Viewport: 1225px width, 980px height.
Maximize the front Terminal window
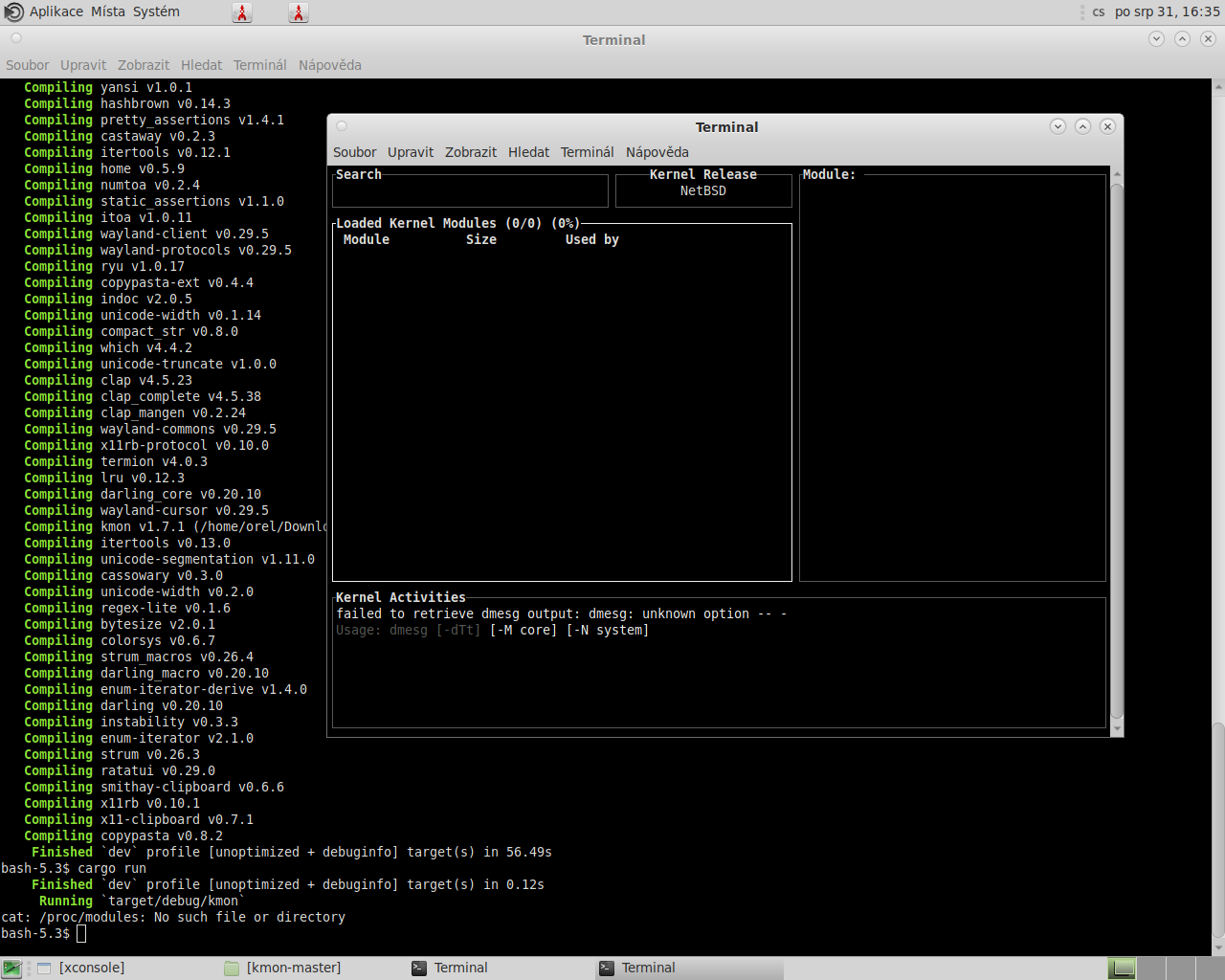pos(1082,126)
